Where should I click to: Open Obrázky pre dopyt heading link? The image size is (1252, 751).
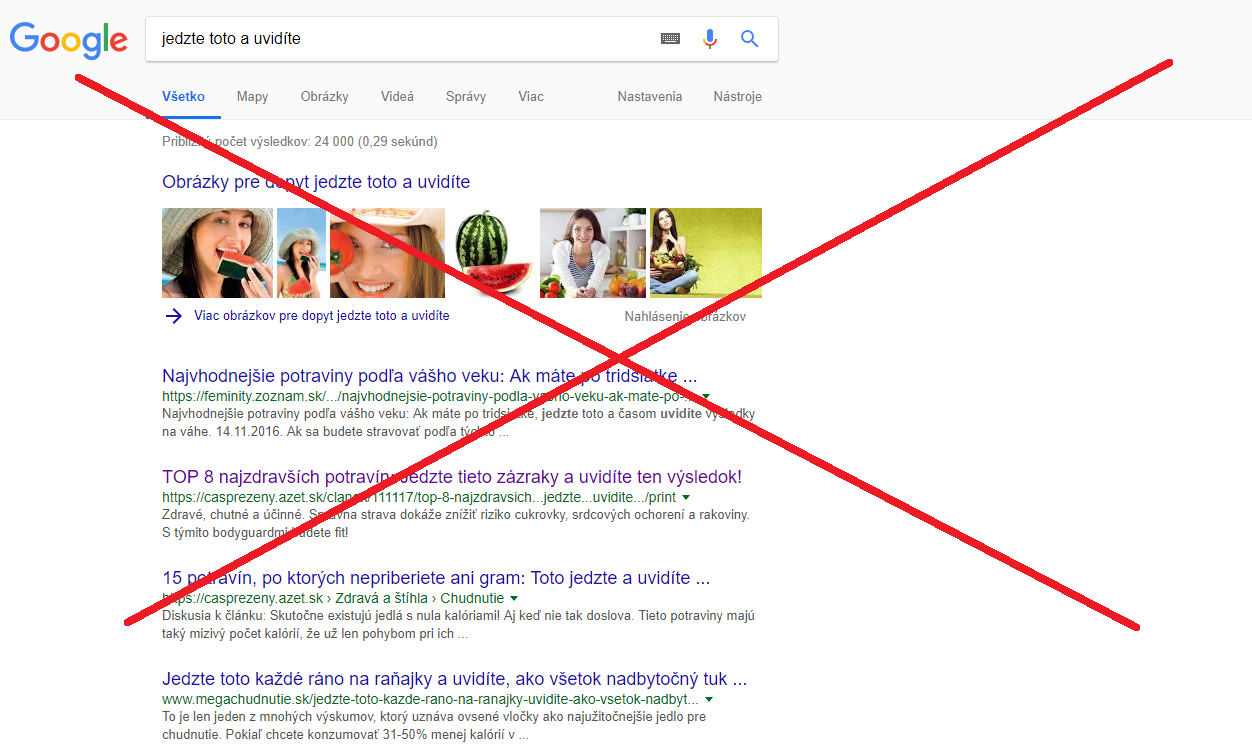click(316, 182)
